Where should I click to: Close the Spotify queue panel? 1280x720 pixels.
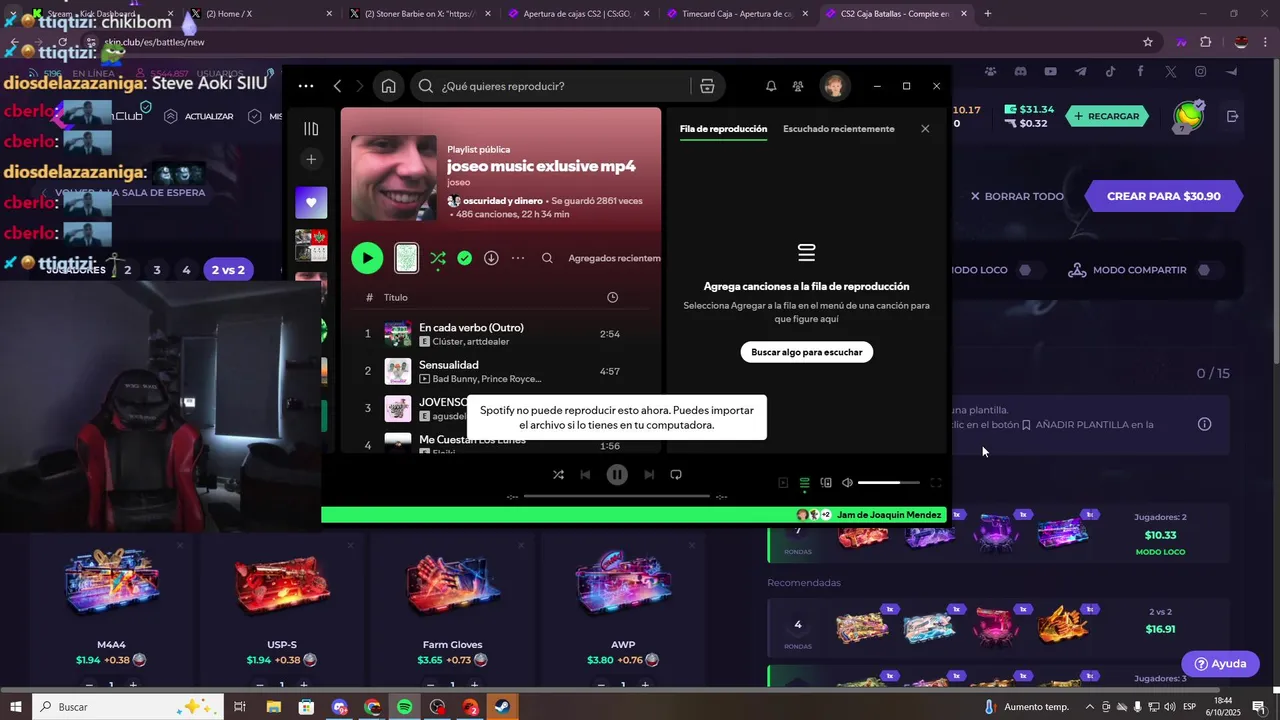click(x=925, y=129)
